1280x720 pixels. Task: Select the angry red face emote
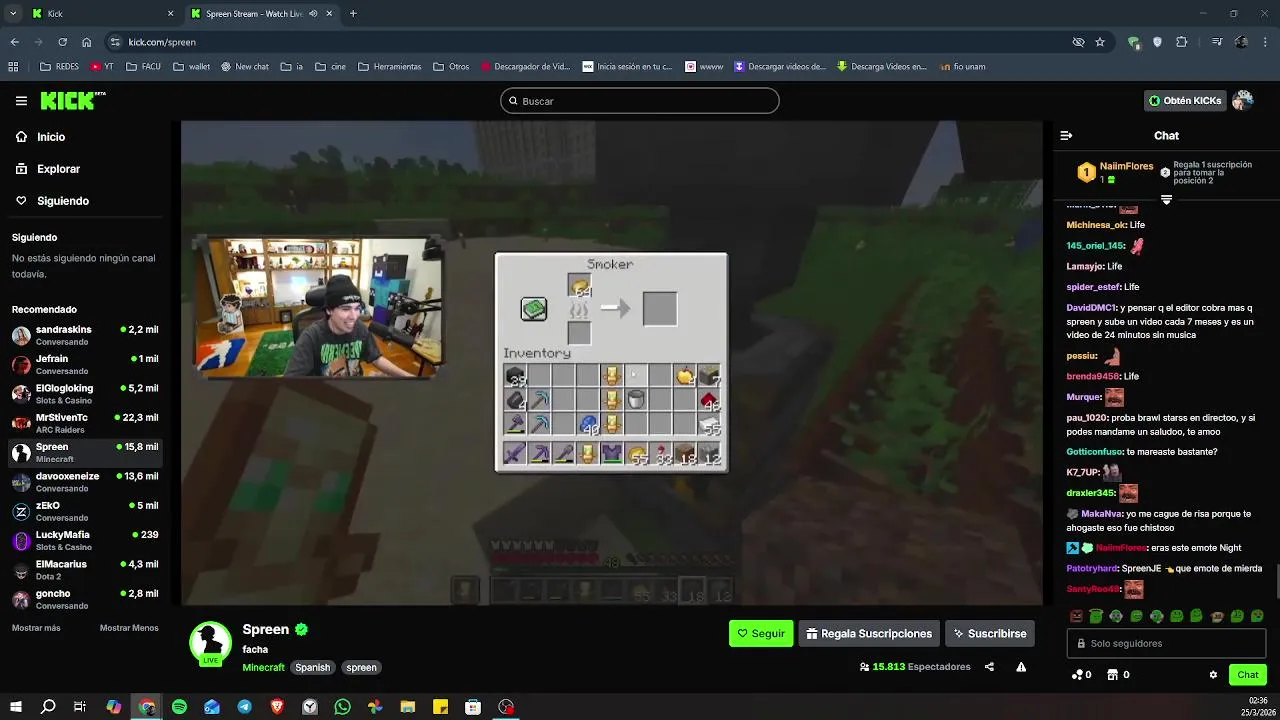click(1076, 616)
